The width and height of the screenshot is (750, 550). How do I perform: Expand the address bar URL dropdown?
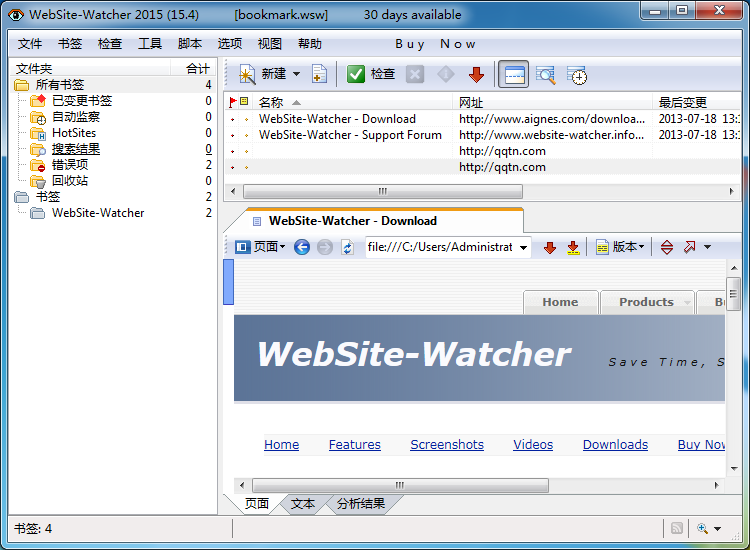coord(524,248)
